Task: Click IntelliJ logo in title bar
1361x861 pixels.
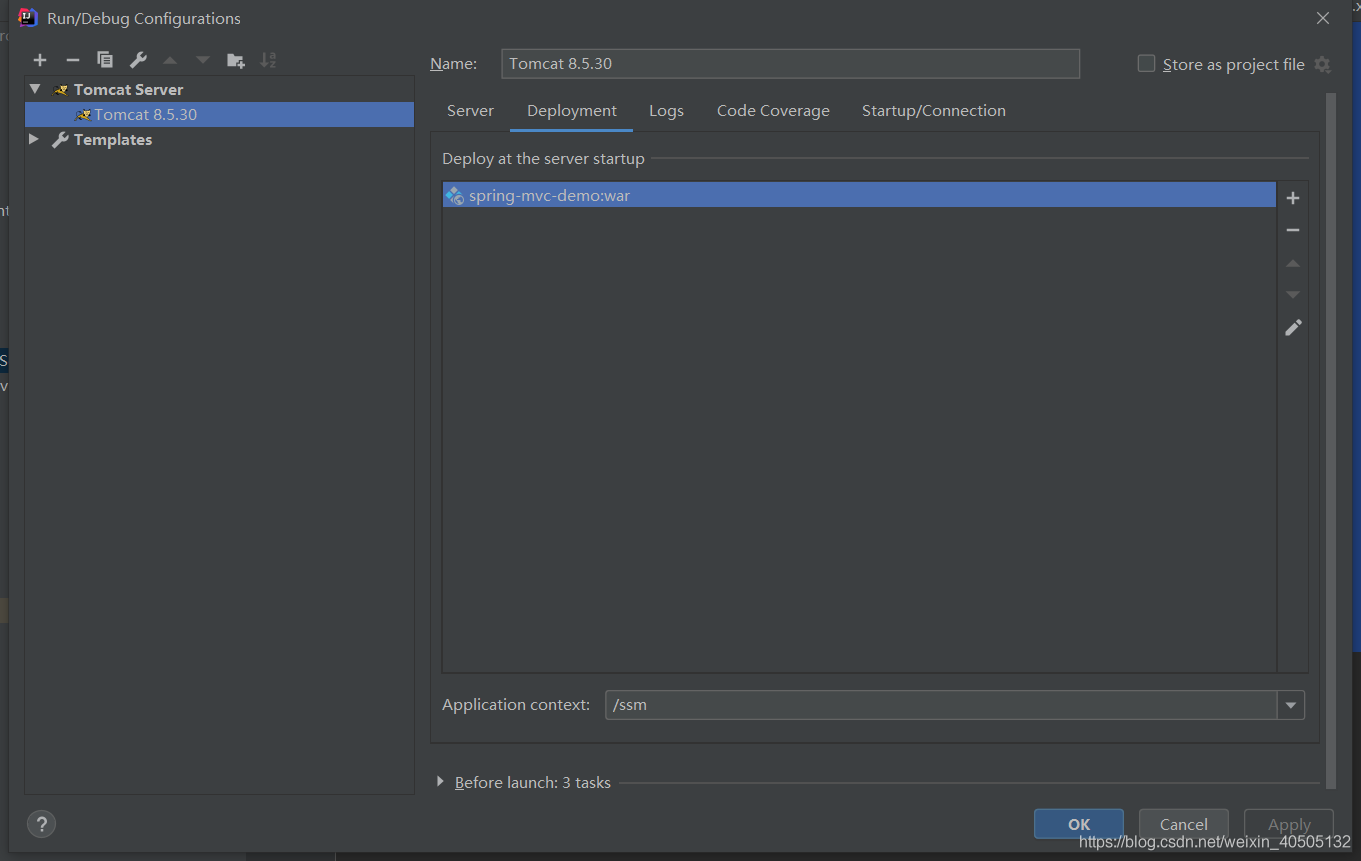Action: (x=28, y=18)
